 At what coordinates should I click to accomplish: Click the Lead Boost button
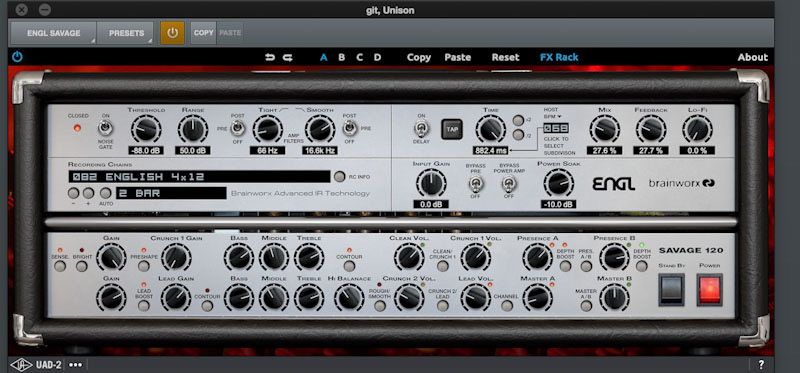click(x=144, y=306)
